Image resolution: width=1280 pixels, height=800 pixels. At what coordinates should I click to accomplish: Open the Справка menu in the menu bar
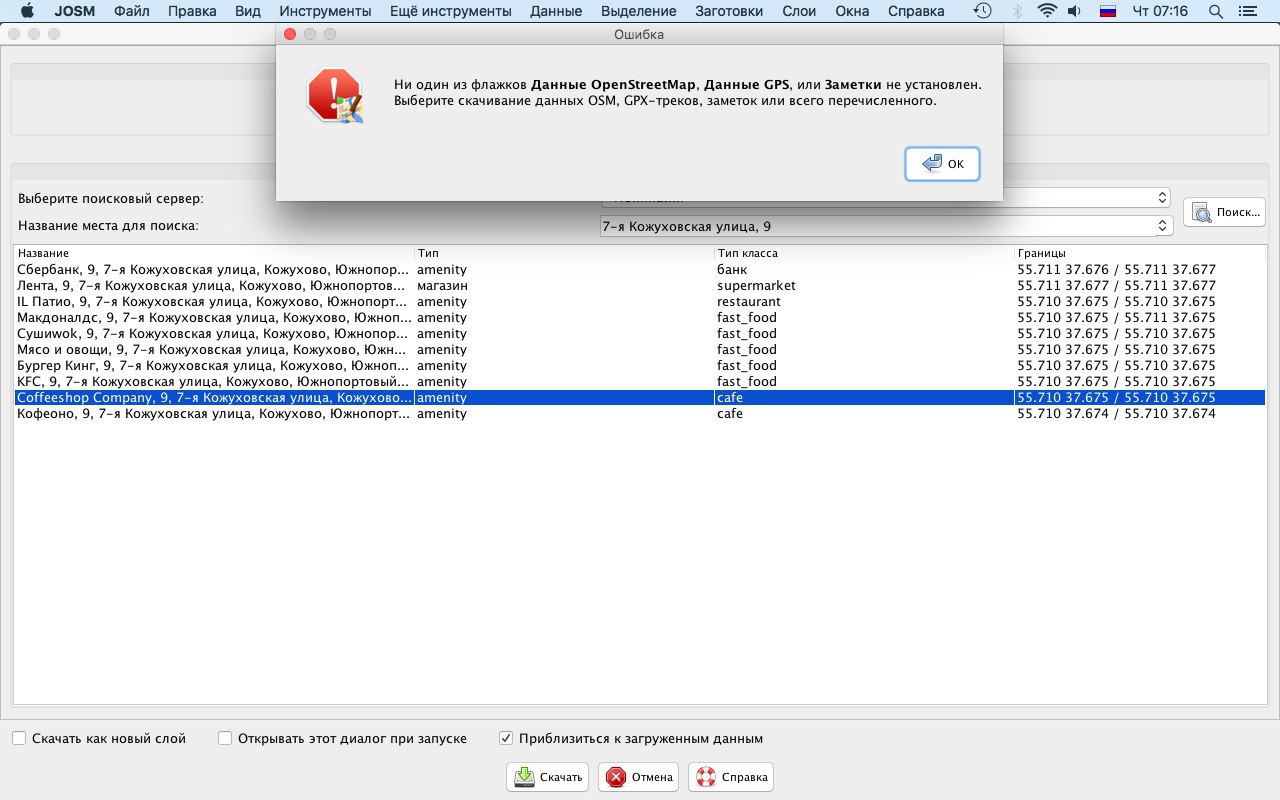point(915,11)
